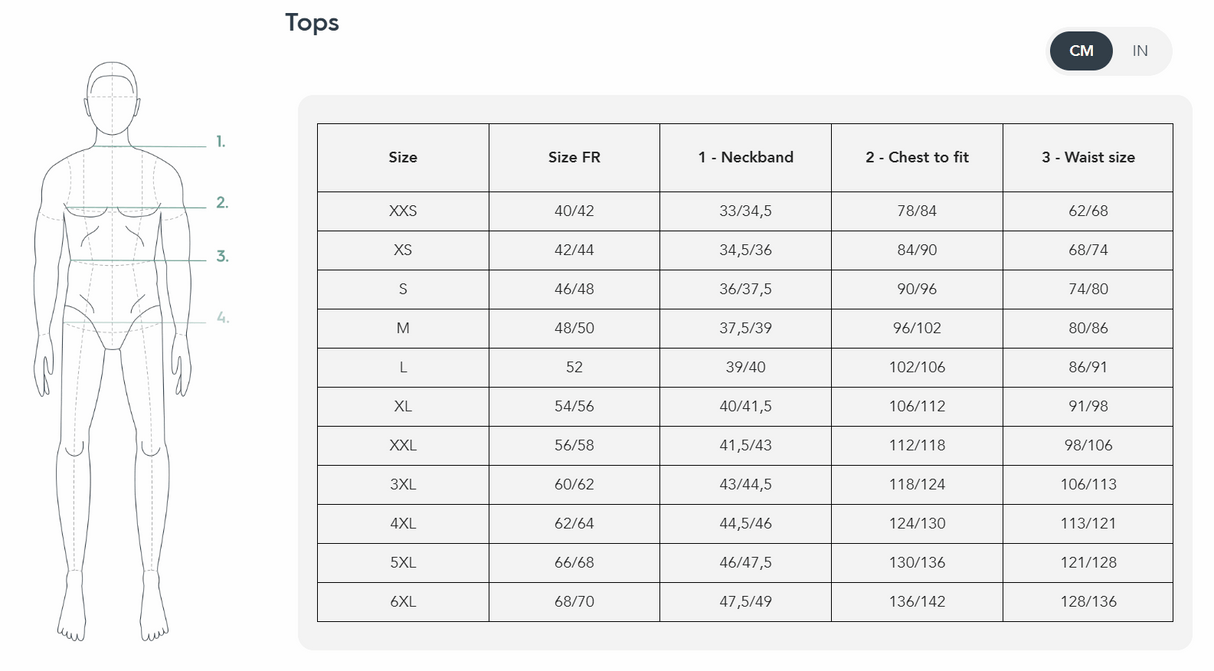Click the 98/106 waist measurement cell

point(1088,445)
